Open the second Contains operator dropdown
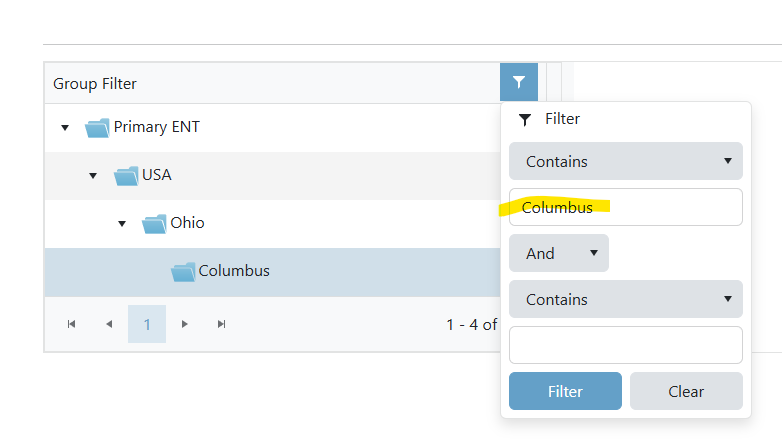This screenshot has width=782, height=444. (625, 299)
